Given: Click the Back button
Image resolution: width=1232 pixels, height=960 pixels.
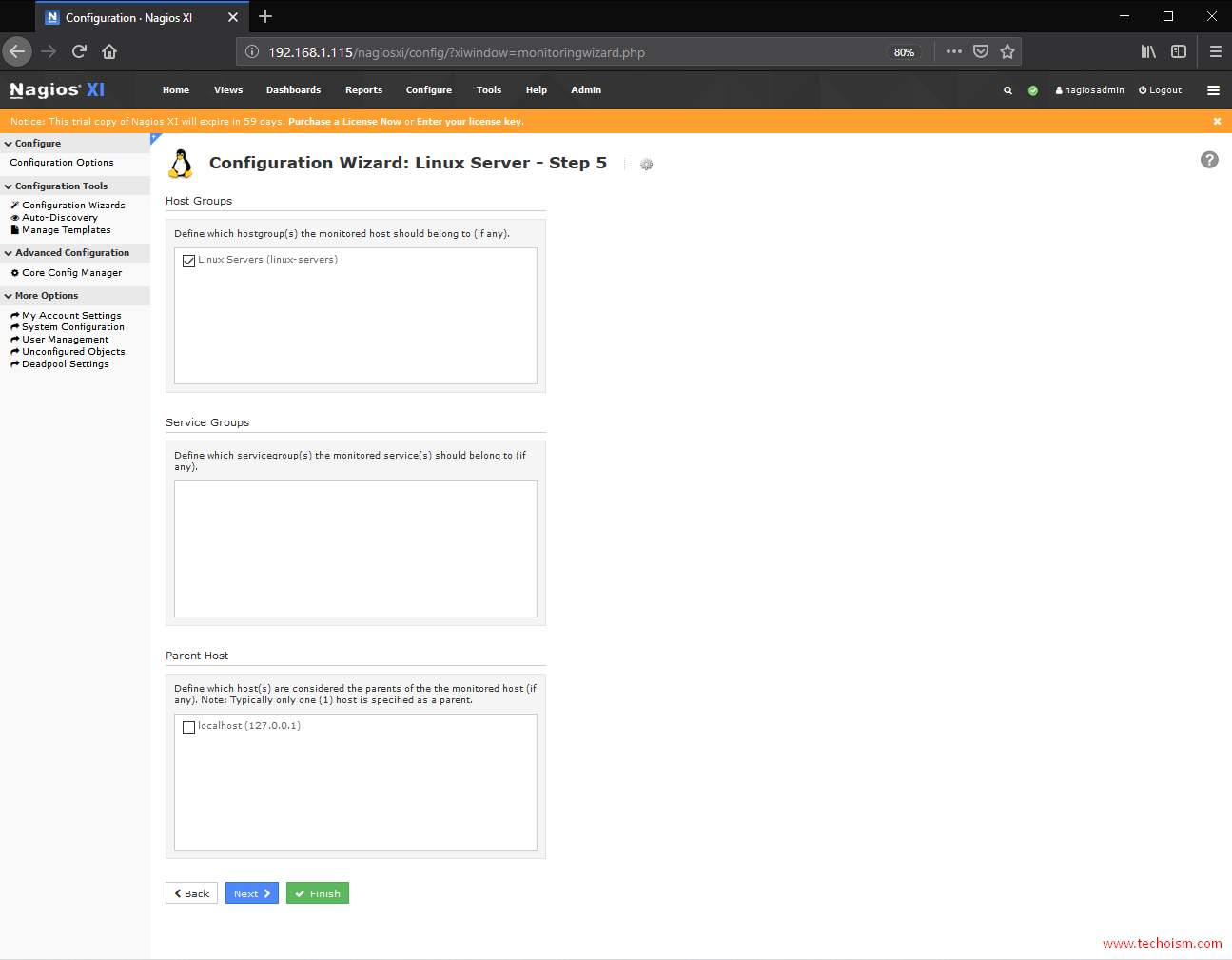Looking at the screenshot, I should (x=191, y=893).
